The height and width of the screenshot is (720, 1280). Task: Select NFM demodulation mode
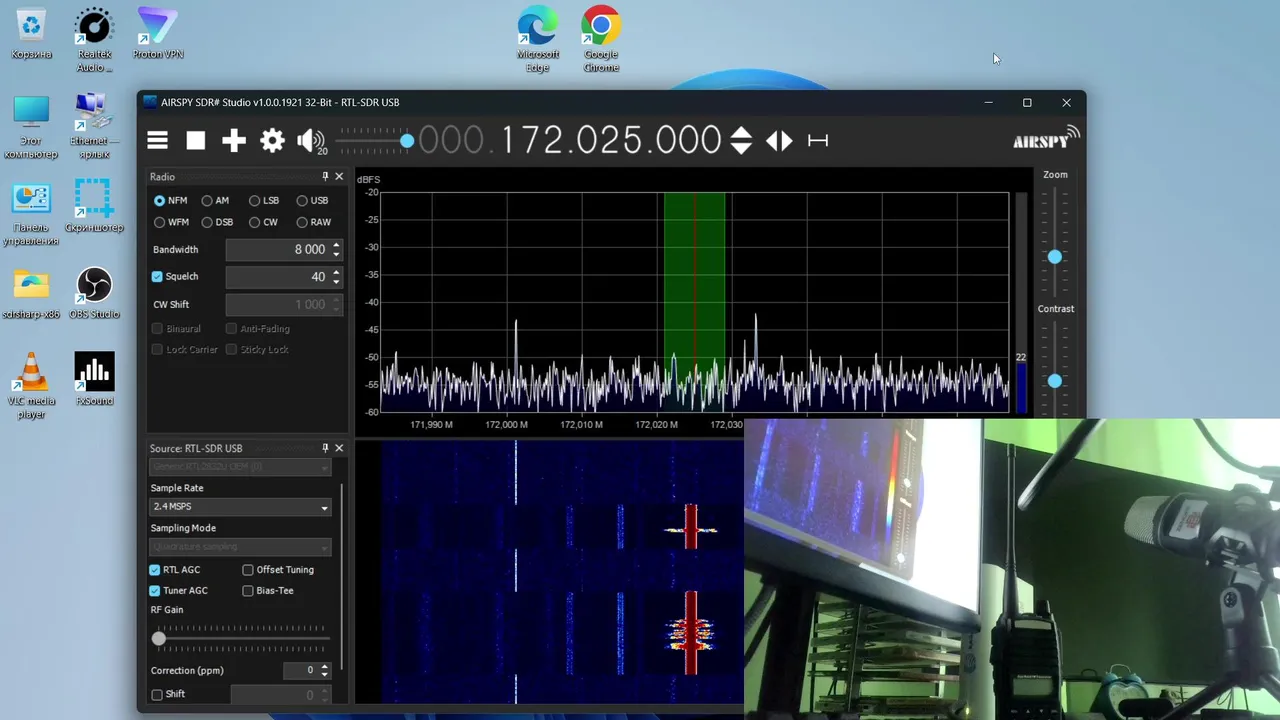click(170, 200)
